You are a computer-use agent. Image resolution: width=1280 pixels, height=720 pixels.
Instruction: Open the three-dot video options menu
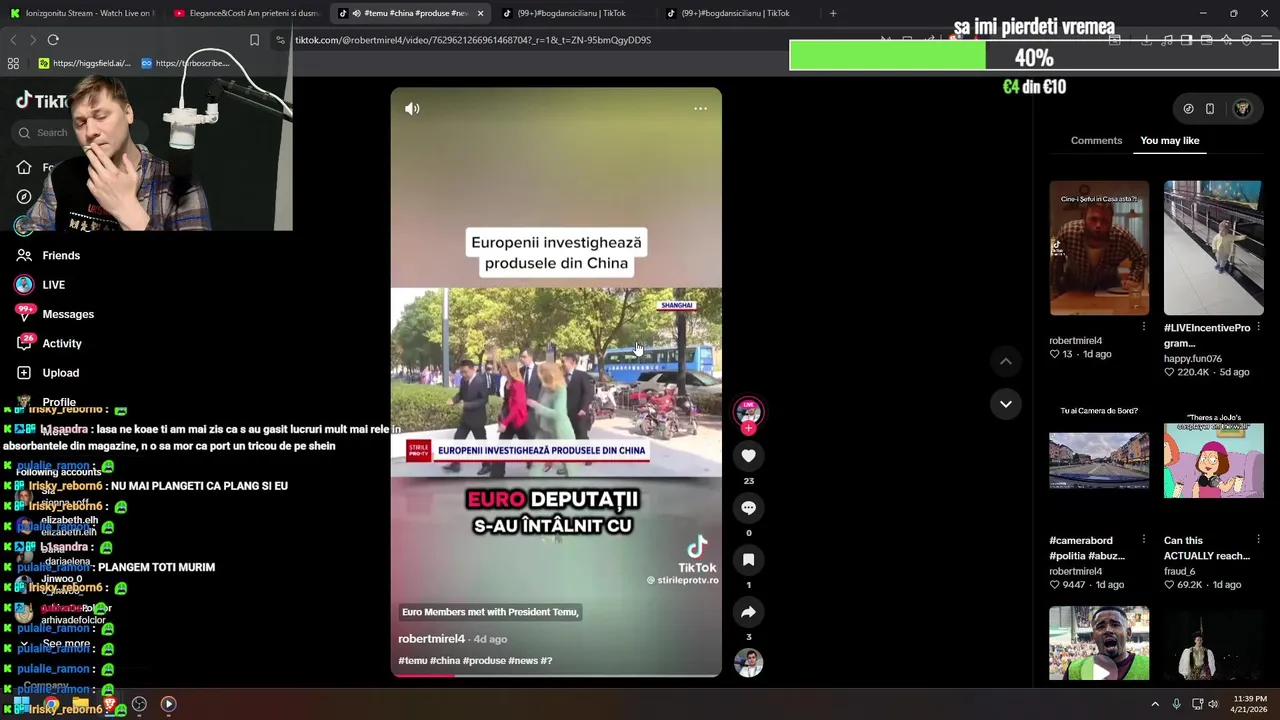pyautogui.click(x=700, y=108)
